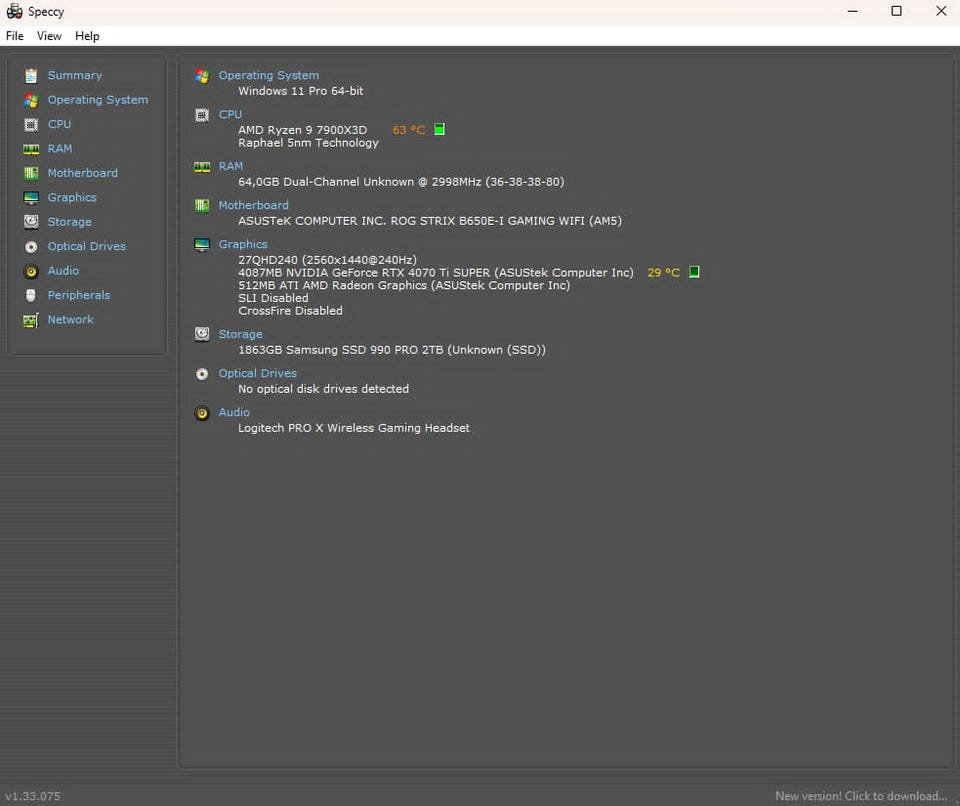This screenshot has height=806, width=960.
Task: Click the green GPU temperature indicator icon
Action: pos(694,272)
